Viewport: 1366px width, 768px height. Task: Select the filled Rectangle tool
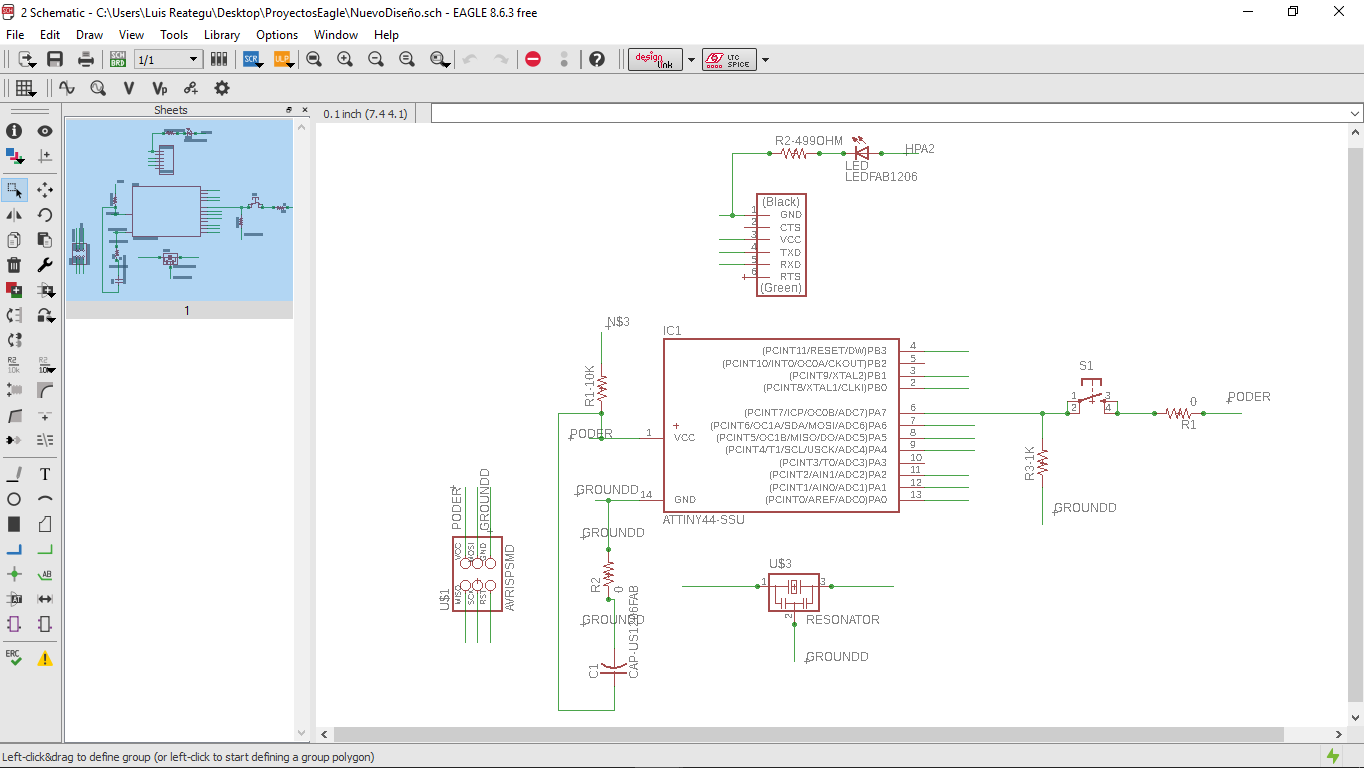click(x=14, y=524)
